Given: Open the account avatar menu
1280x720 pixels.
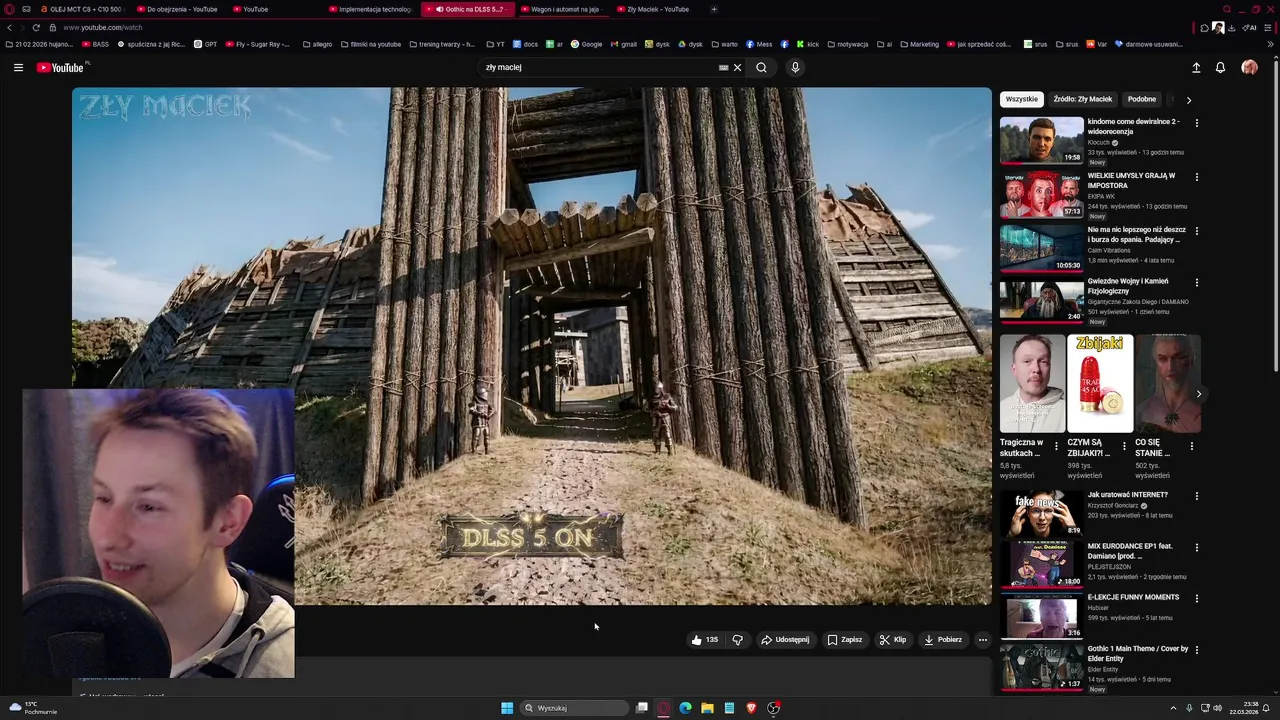Looking at the screenshot, I should 1249,68.
